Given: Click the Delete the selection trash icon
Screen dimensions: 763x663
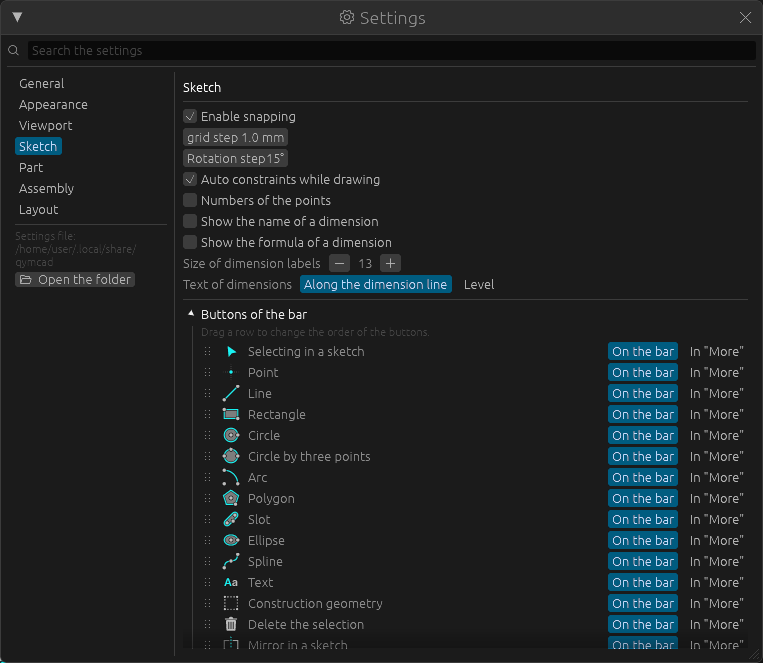Looking at the screenshot, I should 231,624.
